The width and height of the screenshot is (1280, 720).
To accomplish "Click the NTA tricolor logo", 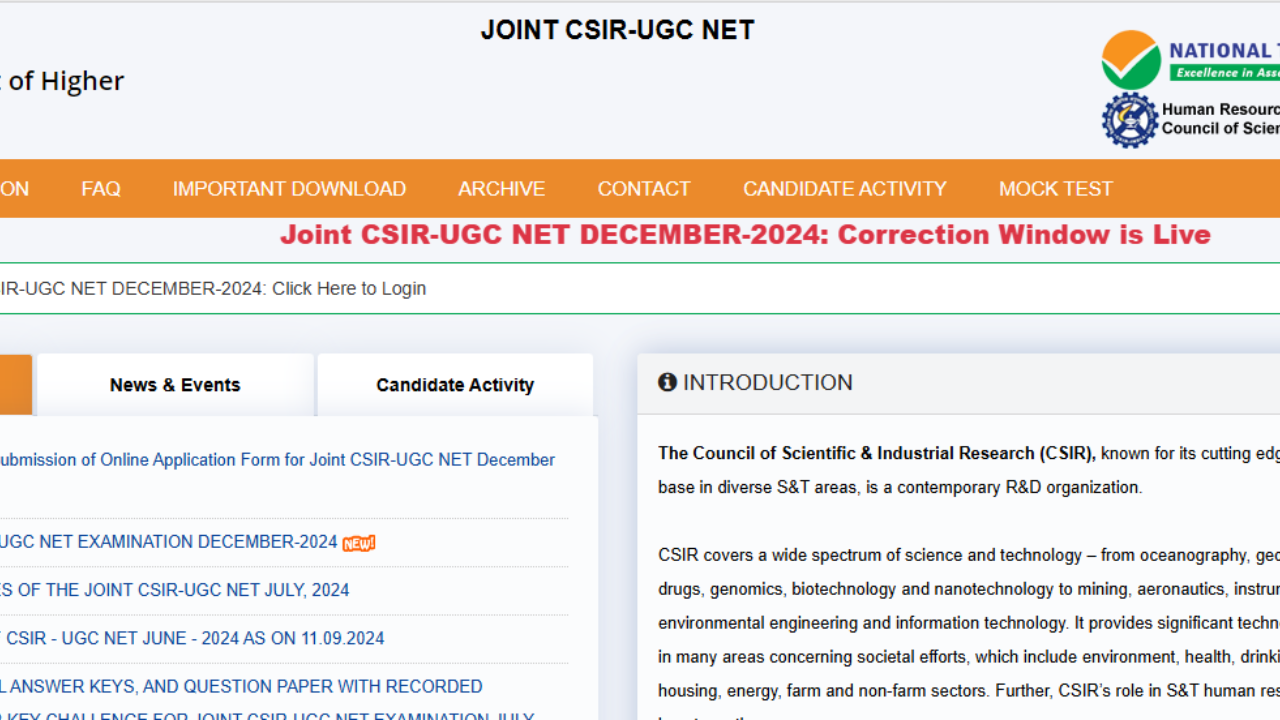I will click(1130, 58).
